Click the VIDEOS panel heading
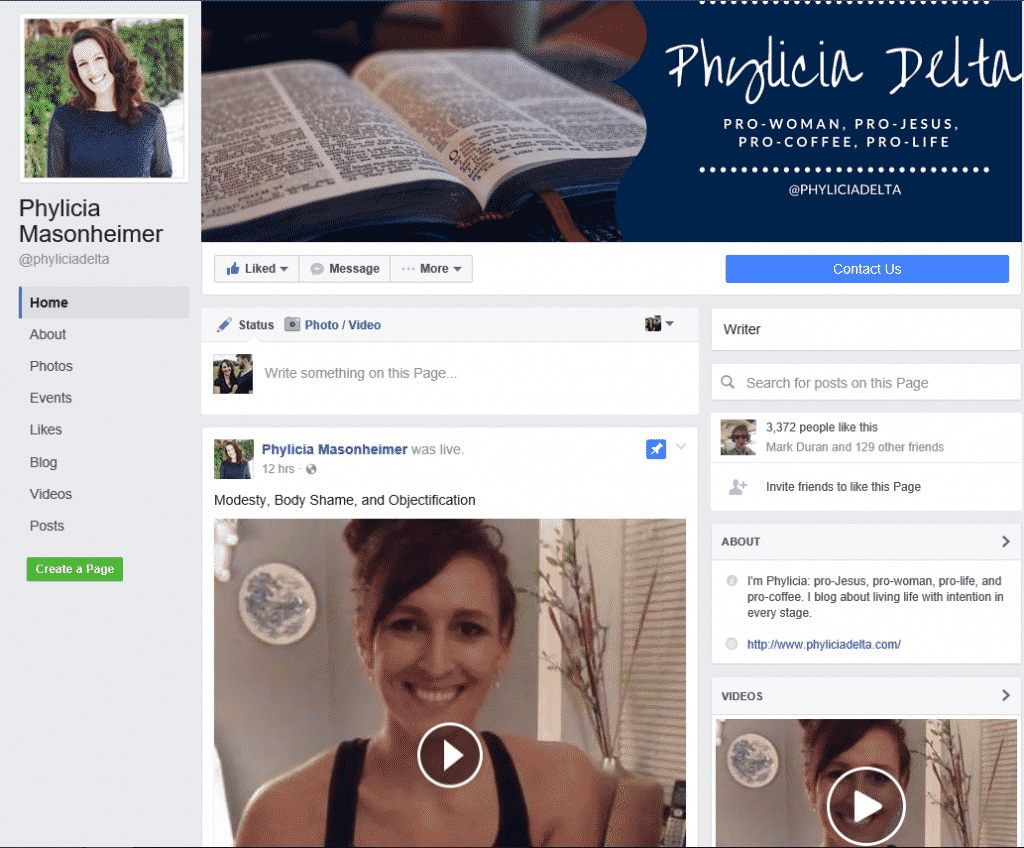1024x848 pixels. (x=742, y=696)
